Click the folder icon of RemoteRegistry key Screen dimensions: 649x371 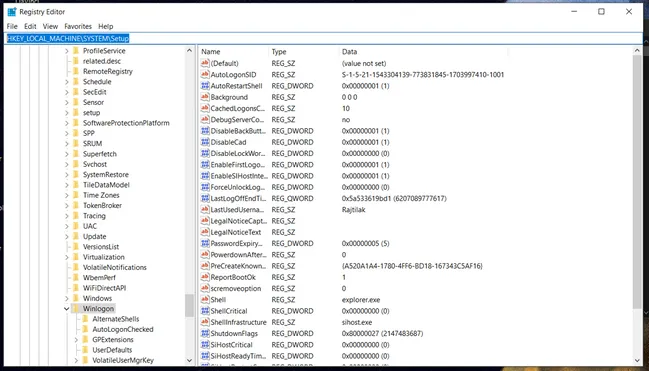pos(76,71)
